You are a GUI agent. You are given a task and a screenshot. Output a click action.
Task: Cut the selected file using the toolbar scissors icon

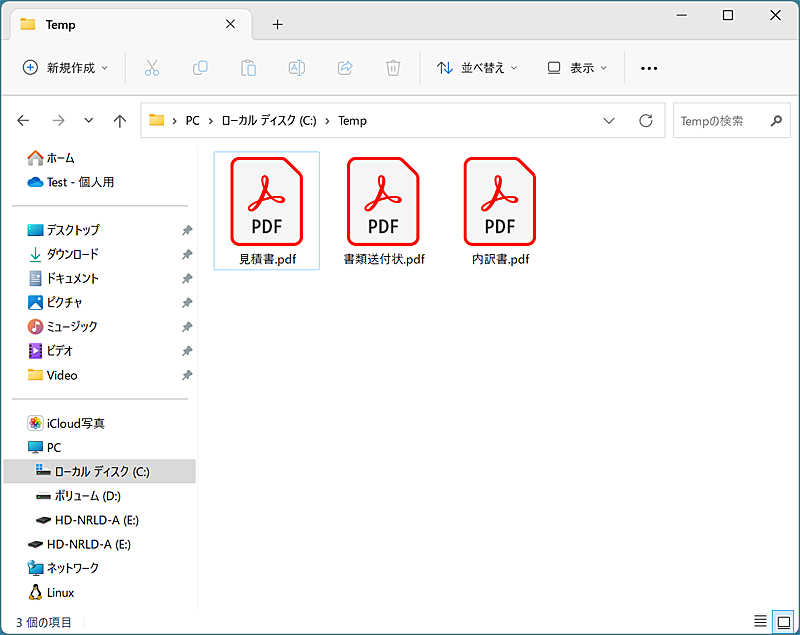tap(152, 68)
